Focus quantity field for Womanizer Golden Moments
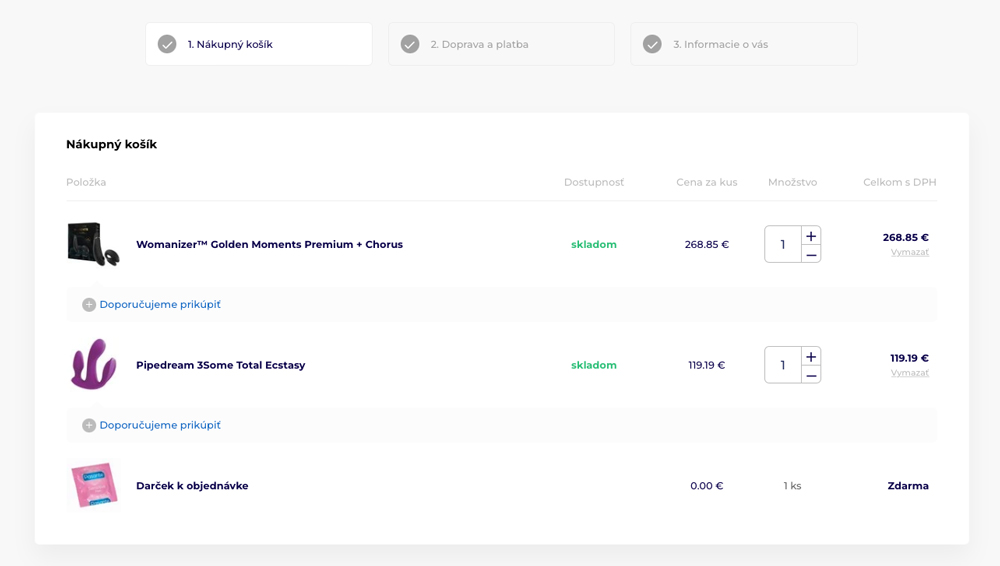The width and height of the screenshot is (1000, 566). coord(783,244)
